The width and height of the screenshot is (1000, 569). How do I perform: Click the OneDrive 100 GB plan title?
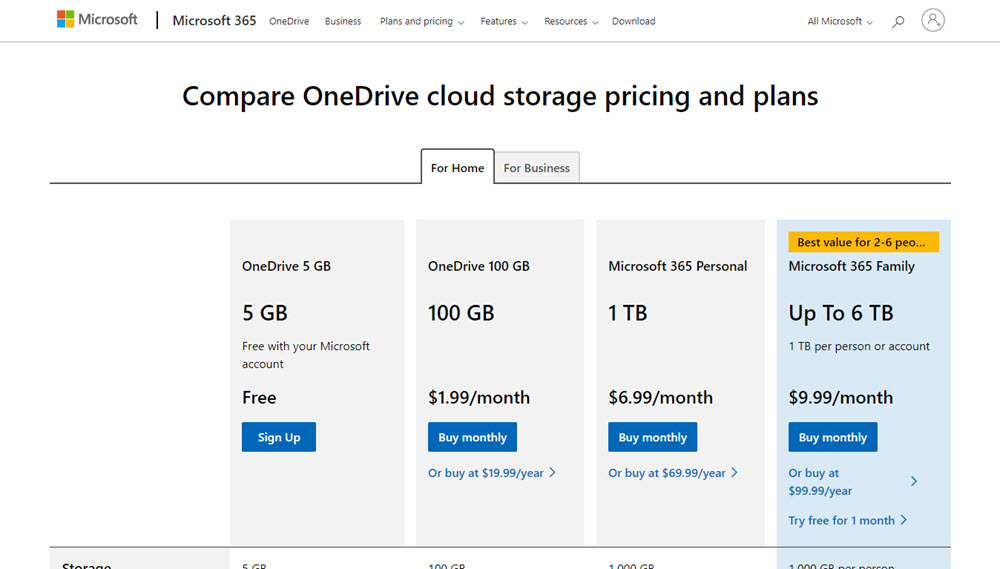[x=479, y=266]
